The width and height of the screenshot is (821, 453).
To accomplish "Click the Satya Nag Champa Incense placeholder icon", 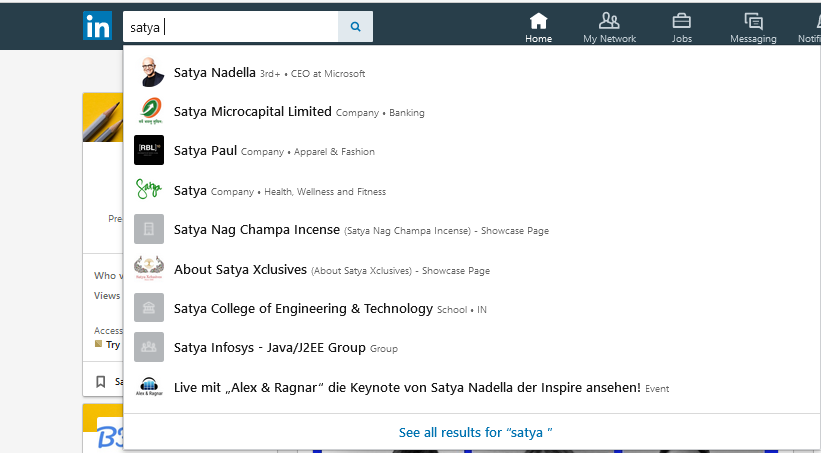I will coord(149,229).
